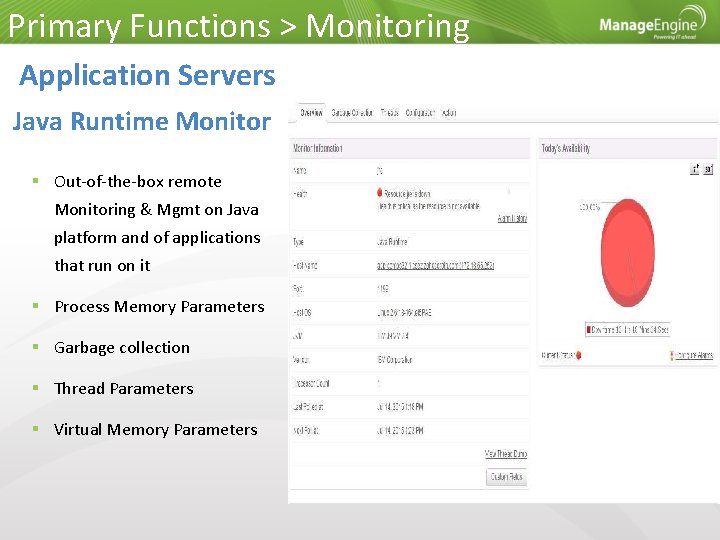This screenshot has height=540, width=720.
Task: Click the 'IBM Corporation' vendor value
Action: (394, 360)
